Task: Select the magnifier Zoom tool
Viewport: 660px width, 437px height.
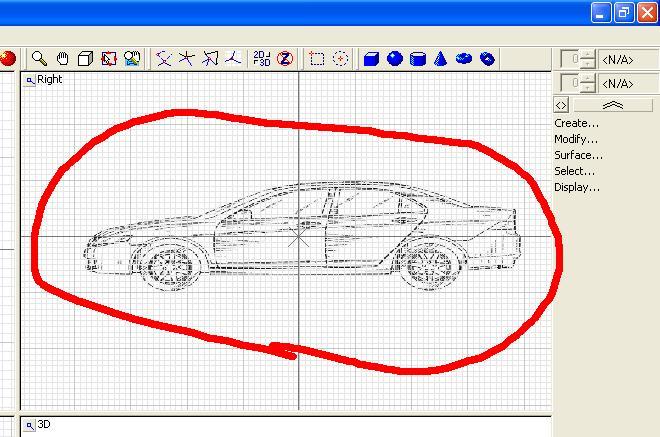Action: pos(39,59)
